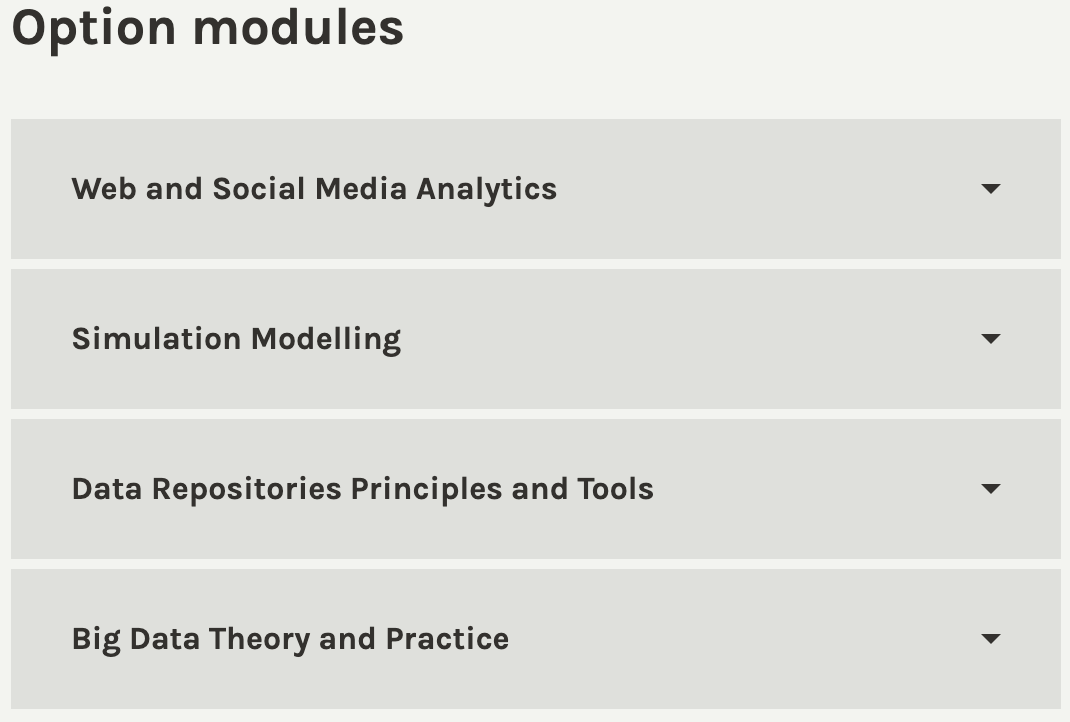Click the arrow beside Web and Social Media Analytics
Viewport: 1070px width, 722px height.
pos(990,189)
